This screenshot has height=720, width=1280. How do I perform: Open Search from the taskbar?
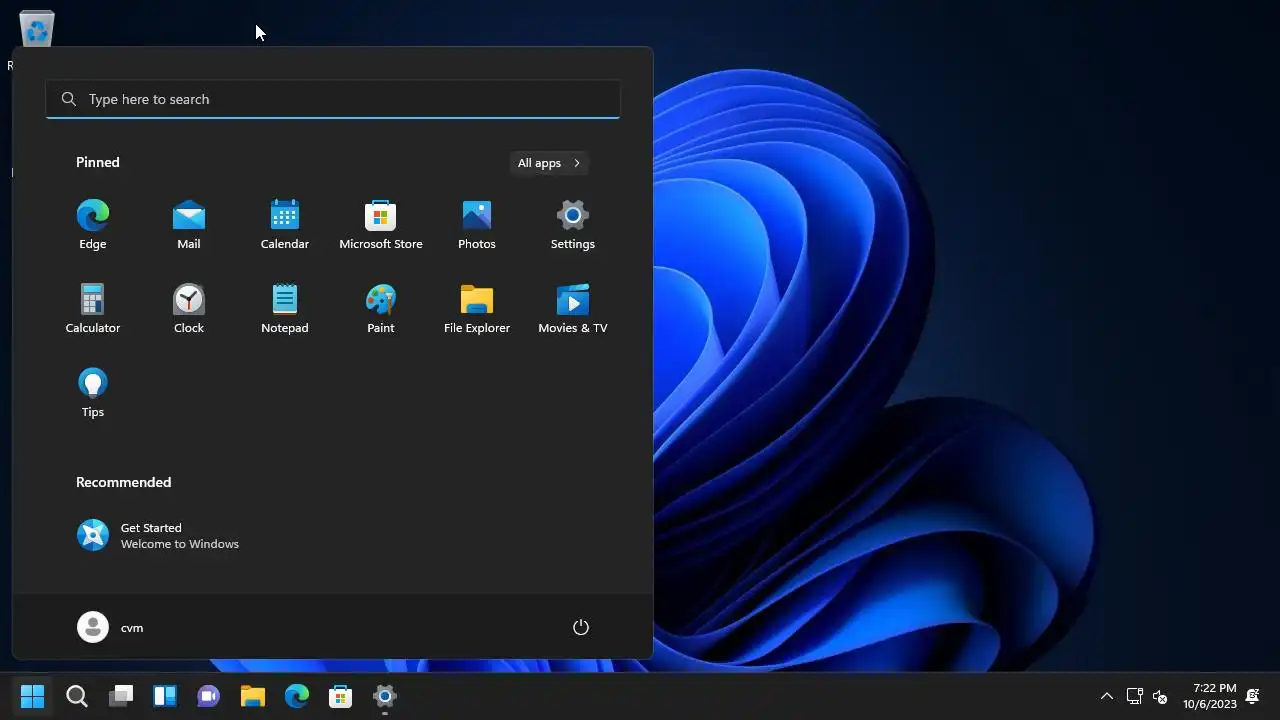(x=77, y=696)
